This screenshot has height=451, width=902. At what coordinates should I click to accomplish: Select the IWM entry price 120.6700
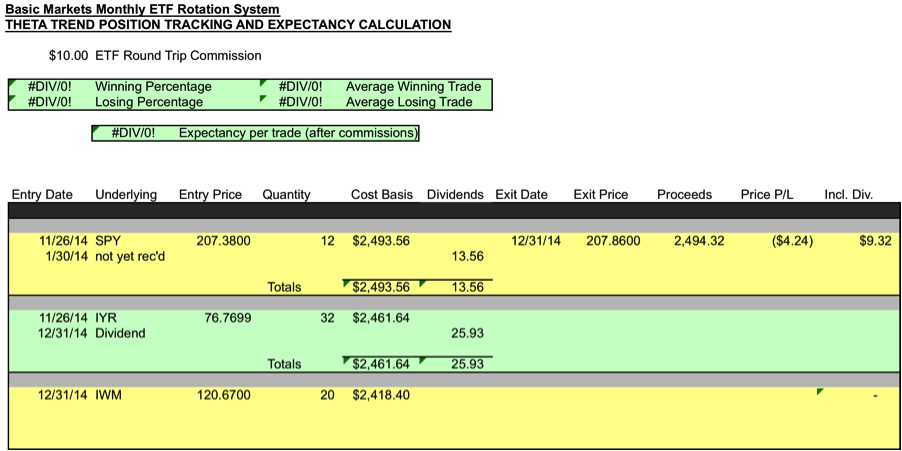(x=223, y=395)
